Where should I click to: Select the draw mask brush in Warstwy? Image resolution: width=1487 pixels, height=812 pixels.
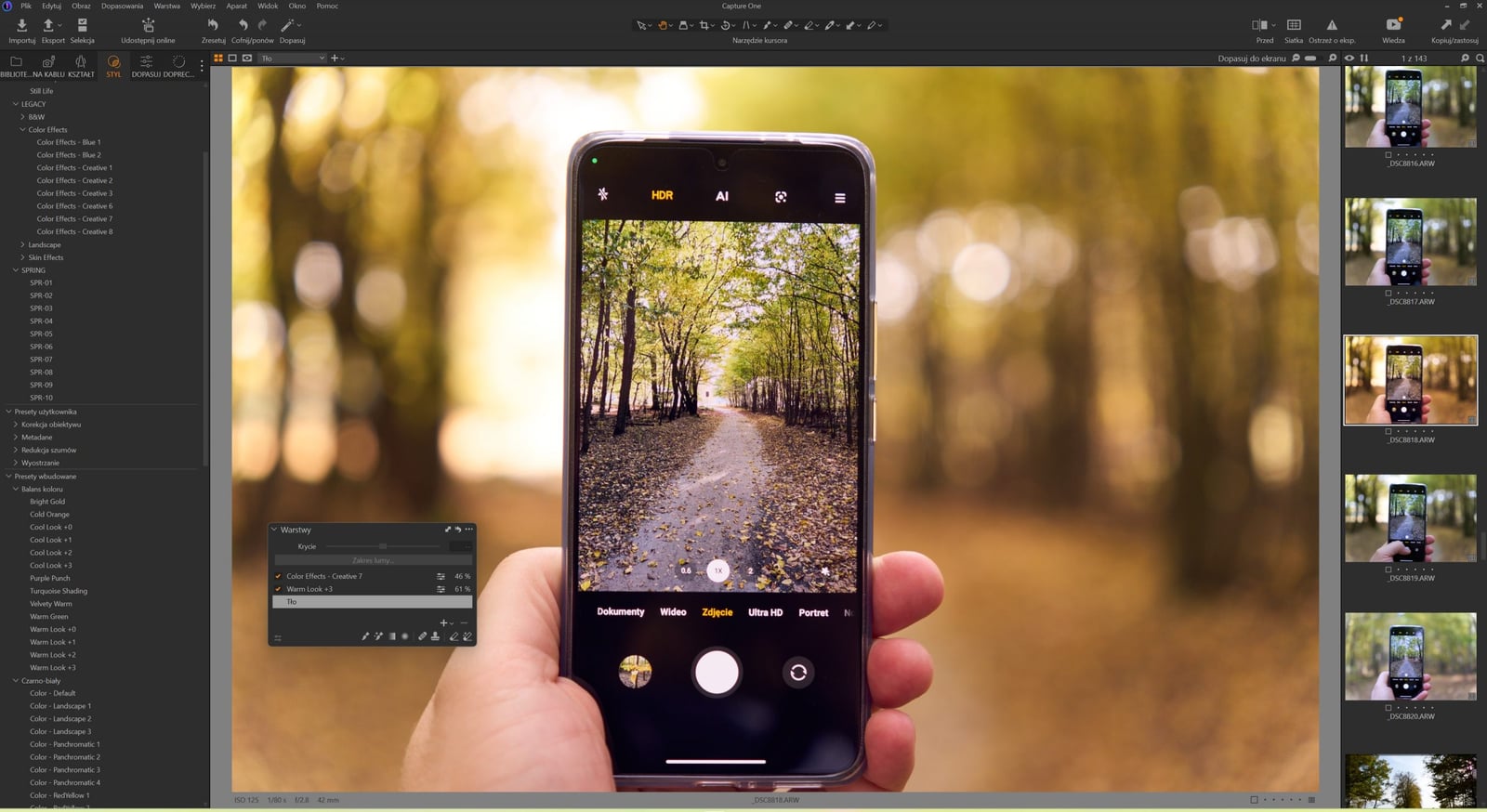click(x=365, y=636)
